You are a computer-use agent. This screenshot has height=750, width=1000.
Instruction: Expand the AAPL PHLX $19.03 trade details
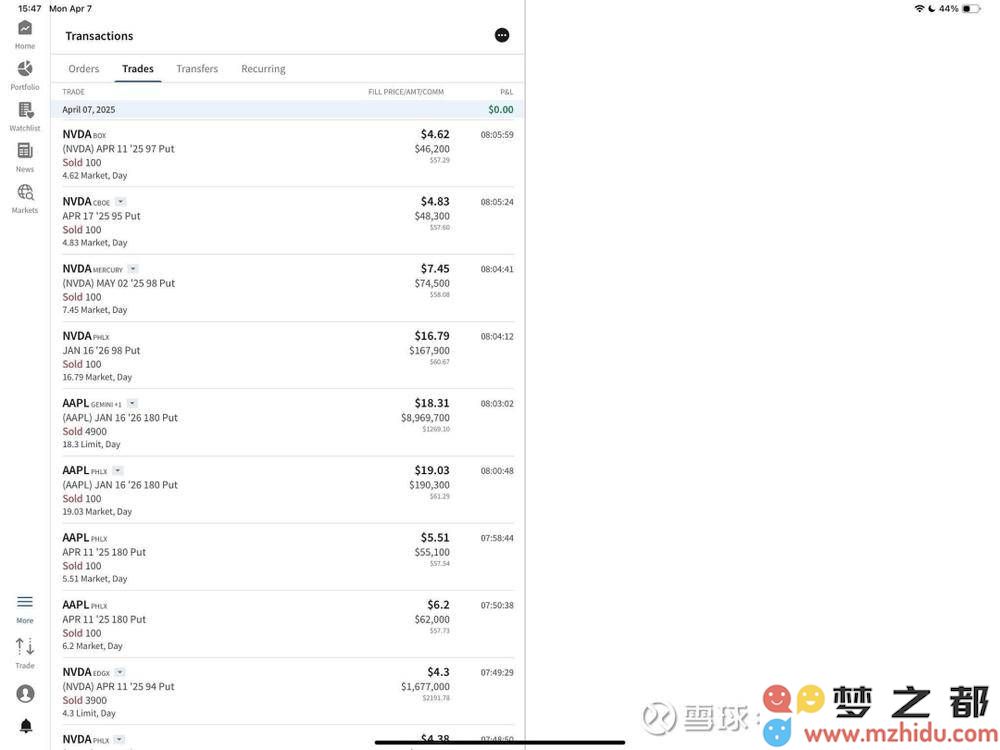pyautogui.click(x=117, y=471)
